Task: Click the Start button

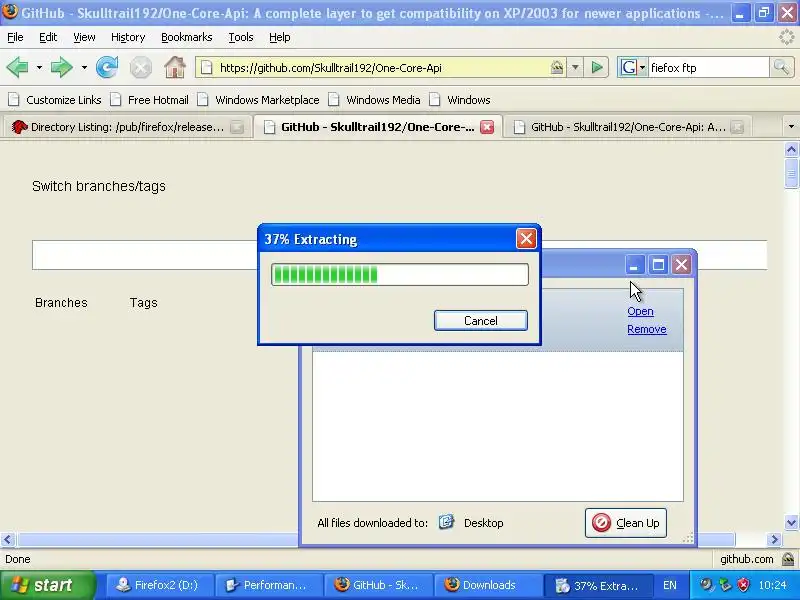Action: click(48, 585)
